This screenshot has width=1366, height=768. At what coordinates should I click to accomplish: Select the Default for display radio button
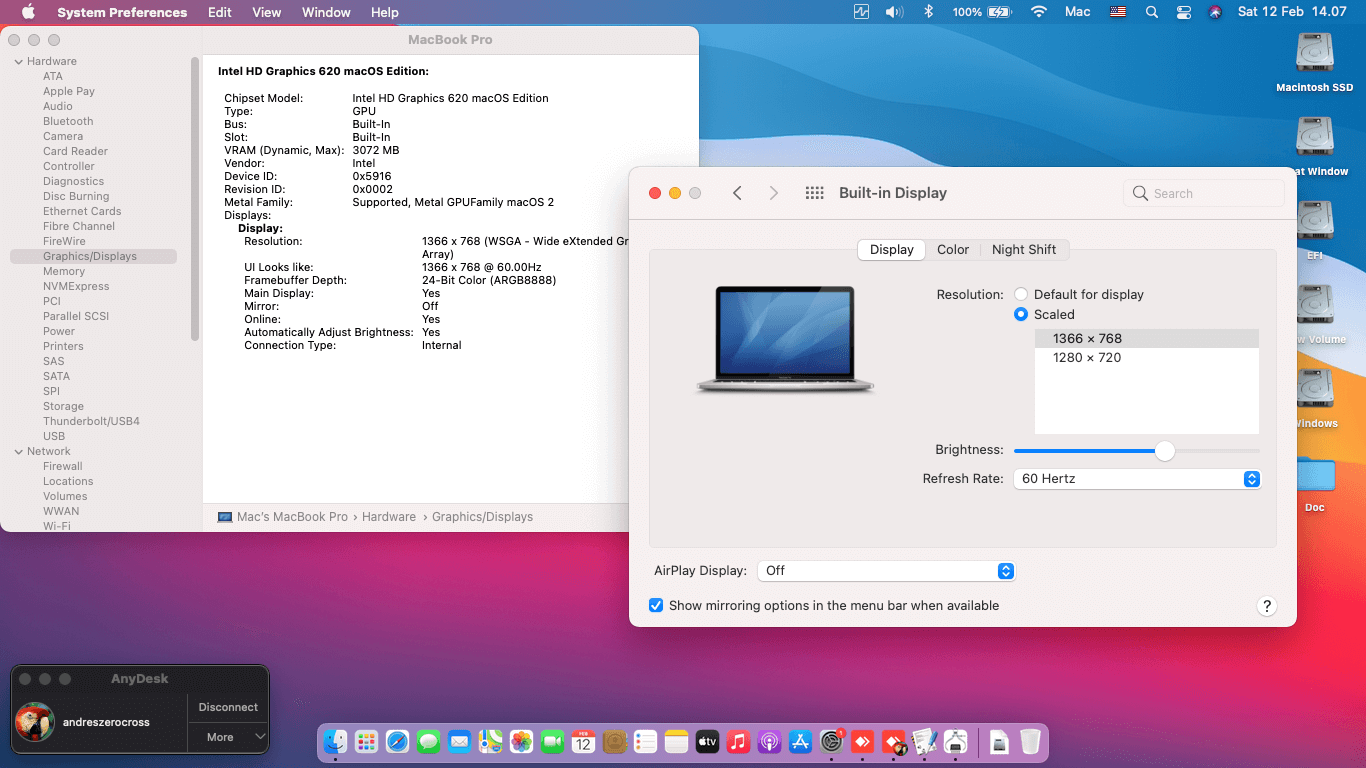[1021, 295]
